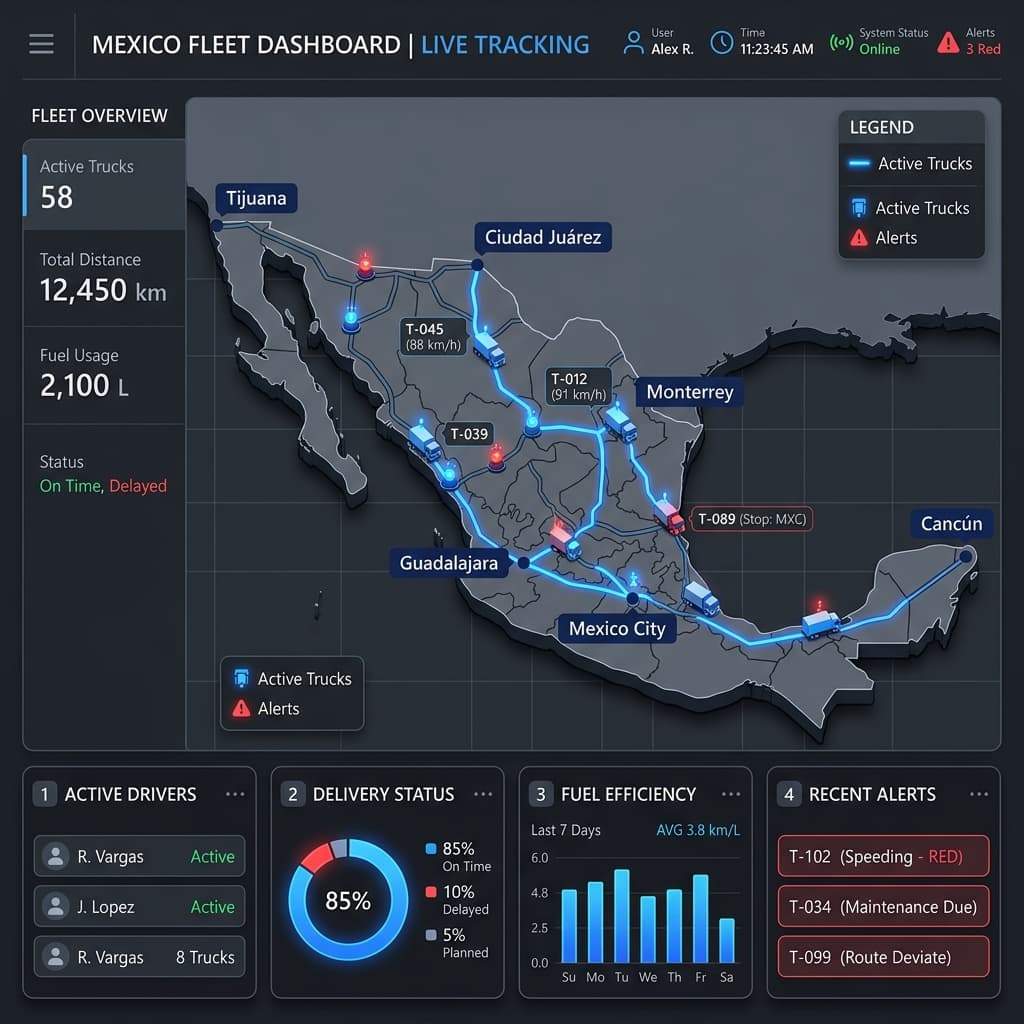The height and width of the screenshot is (1024, 1024).
Task: Click the 85% delivery status donut chart
Action: point(347,900)
